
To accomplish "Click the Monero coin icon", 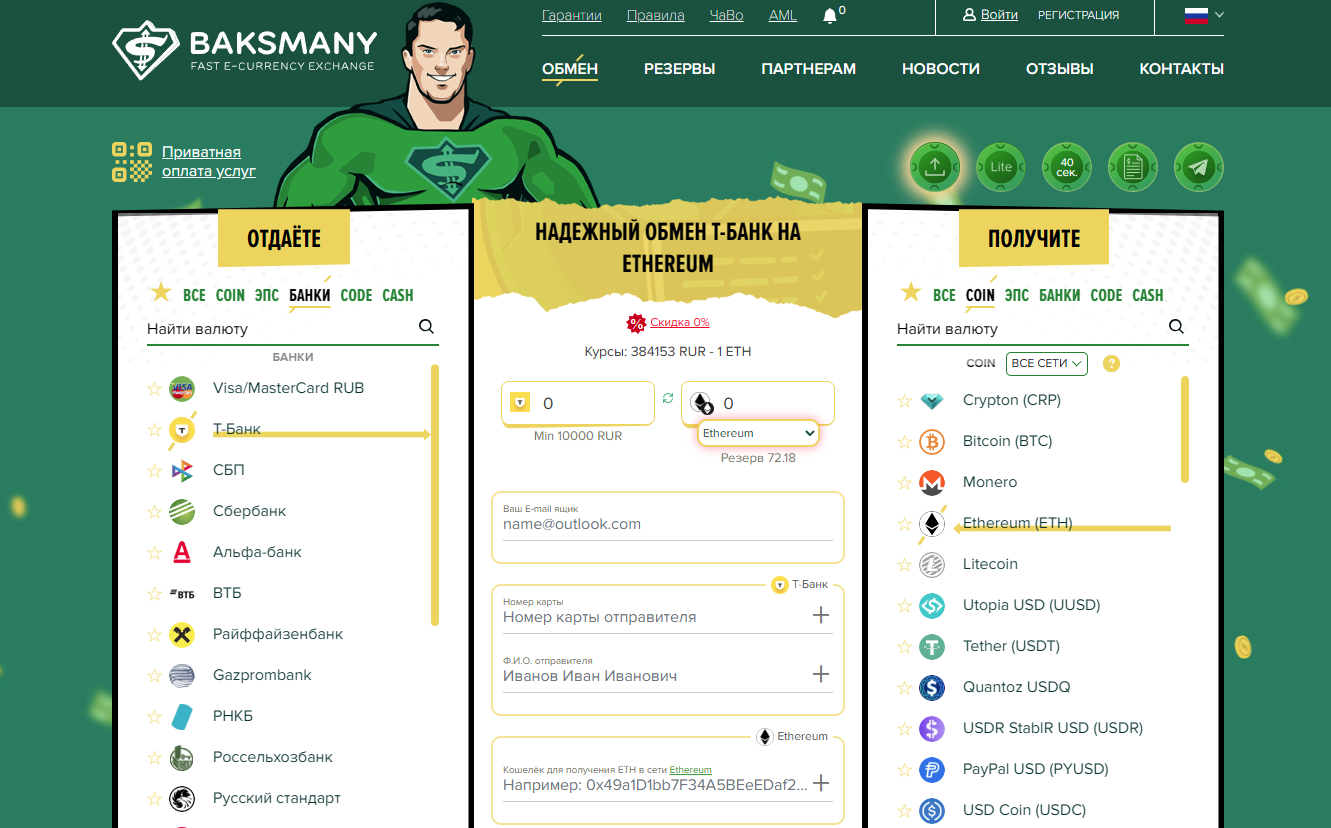I will (x=932, y=482).
